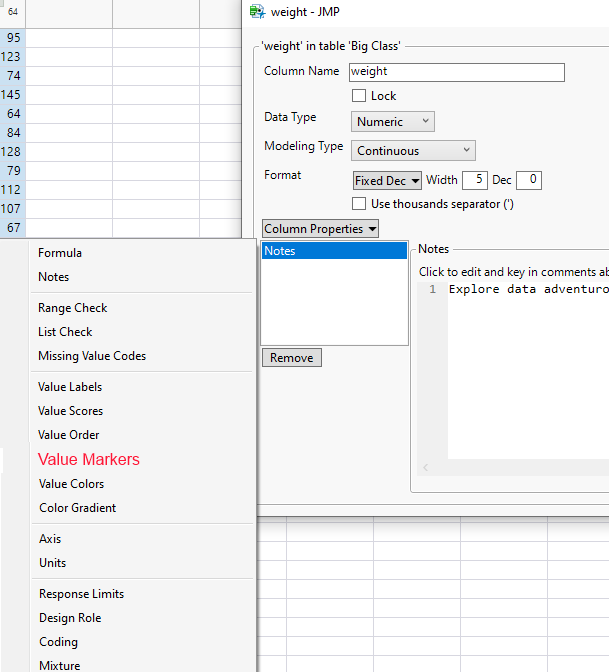This screenshot has height=672, width=609.
Task: Select Response Limits menu item
Action: click(x=81, y=594)
